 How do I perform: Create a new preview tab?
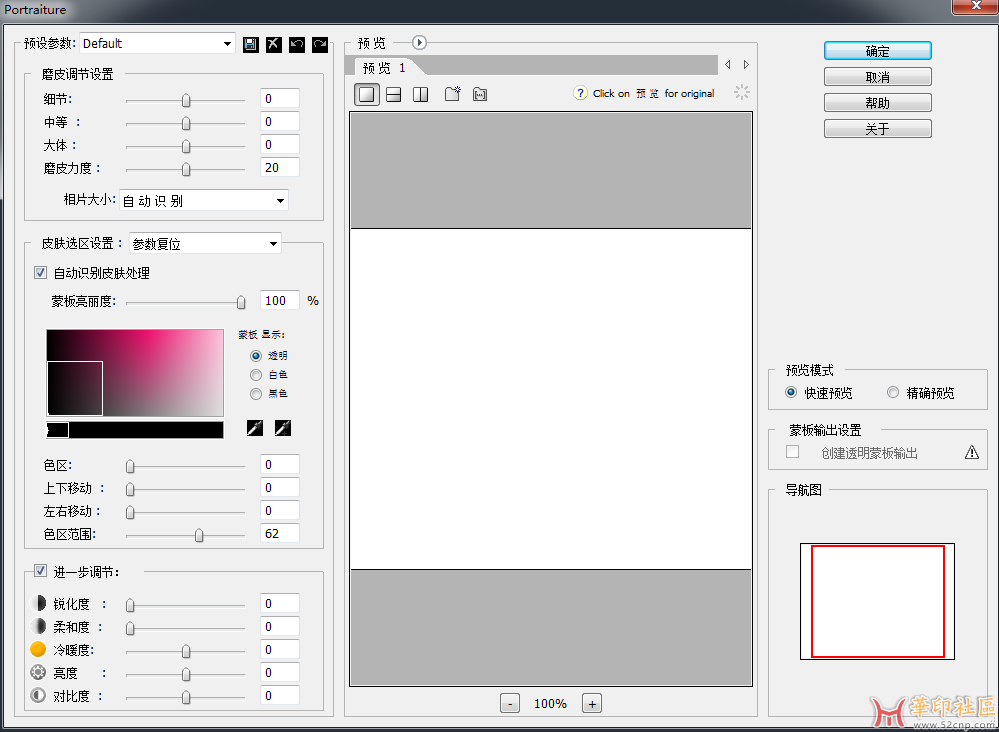(452, 93)
